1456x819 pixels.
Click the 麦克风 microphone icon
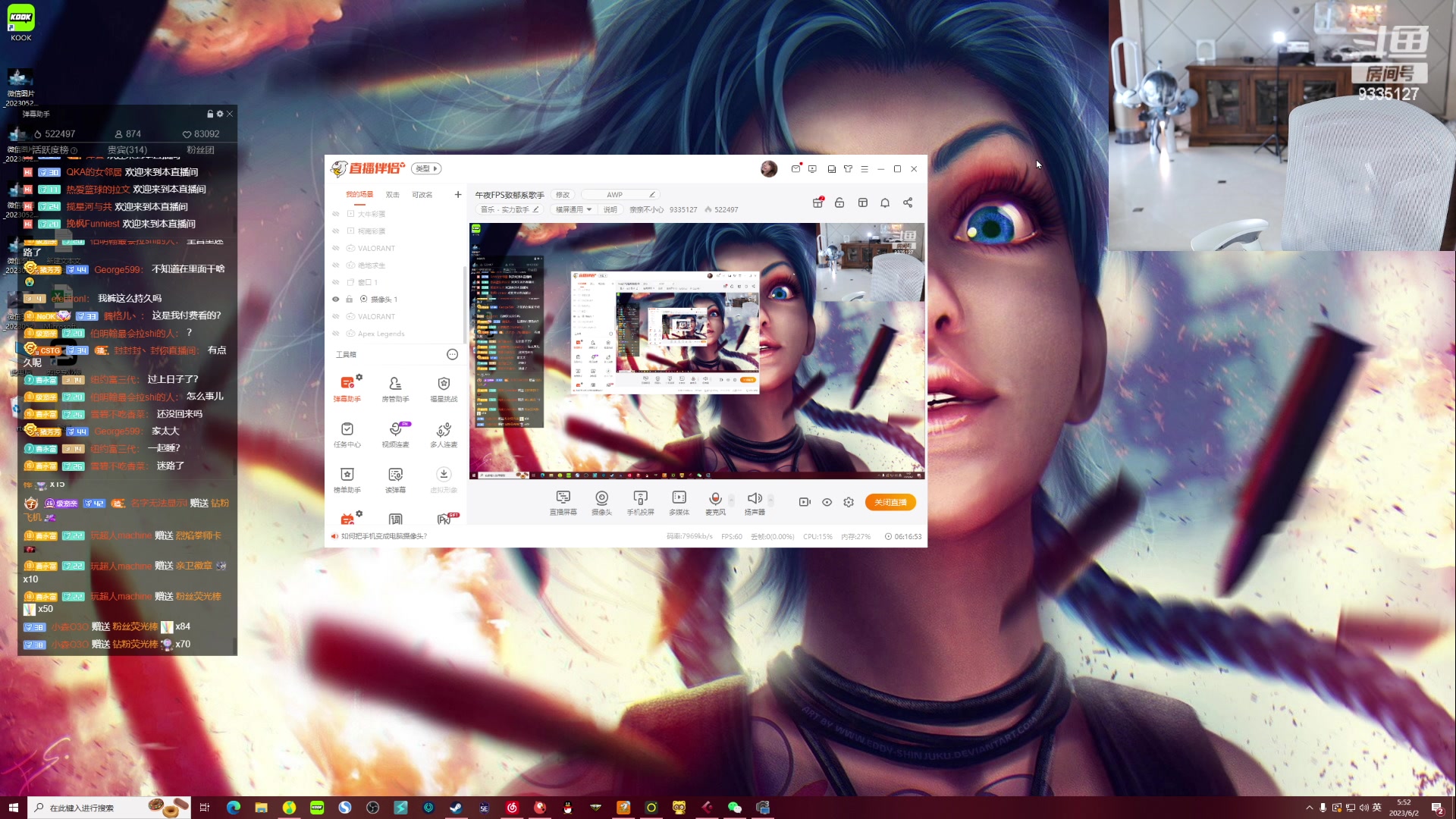tap(715, 498)
